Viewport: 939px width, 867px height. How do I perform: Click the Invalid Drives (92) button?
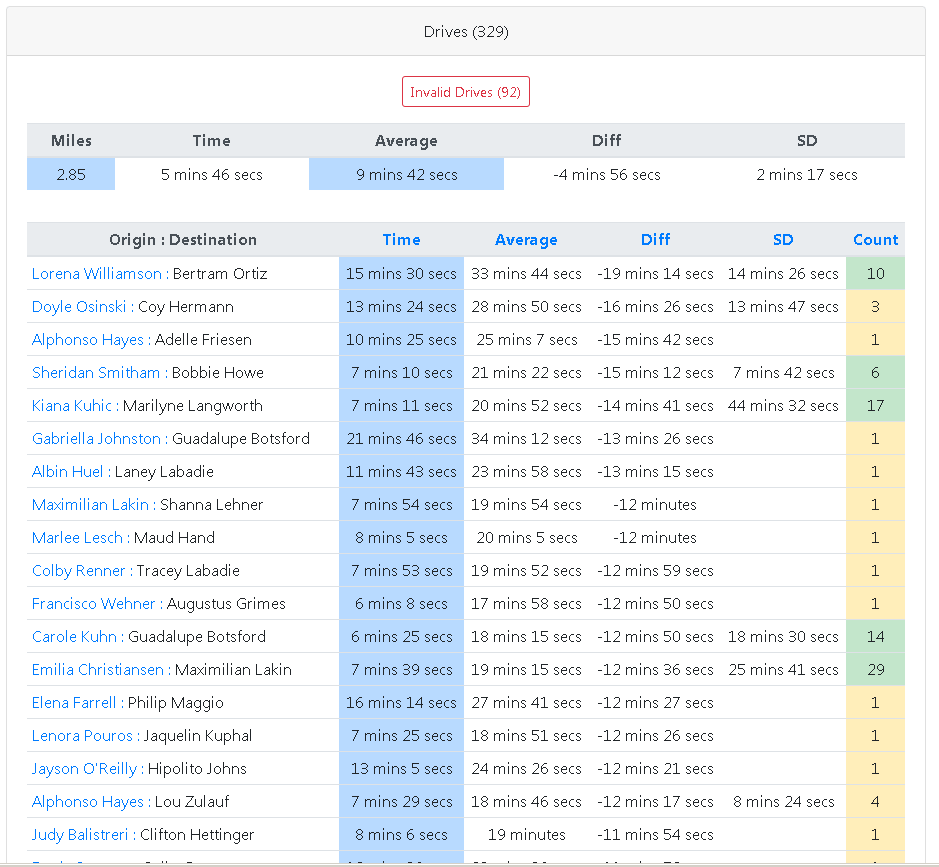465,92
